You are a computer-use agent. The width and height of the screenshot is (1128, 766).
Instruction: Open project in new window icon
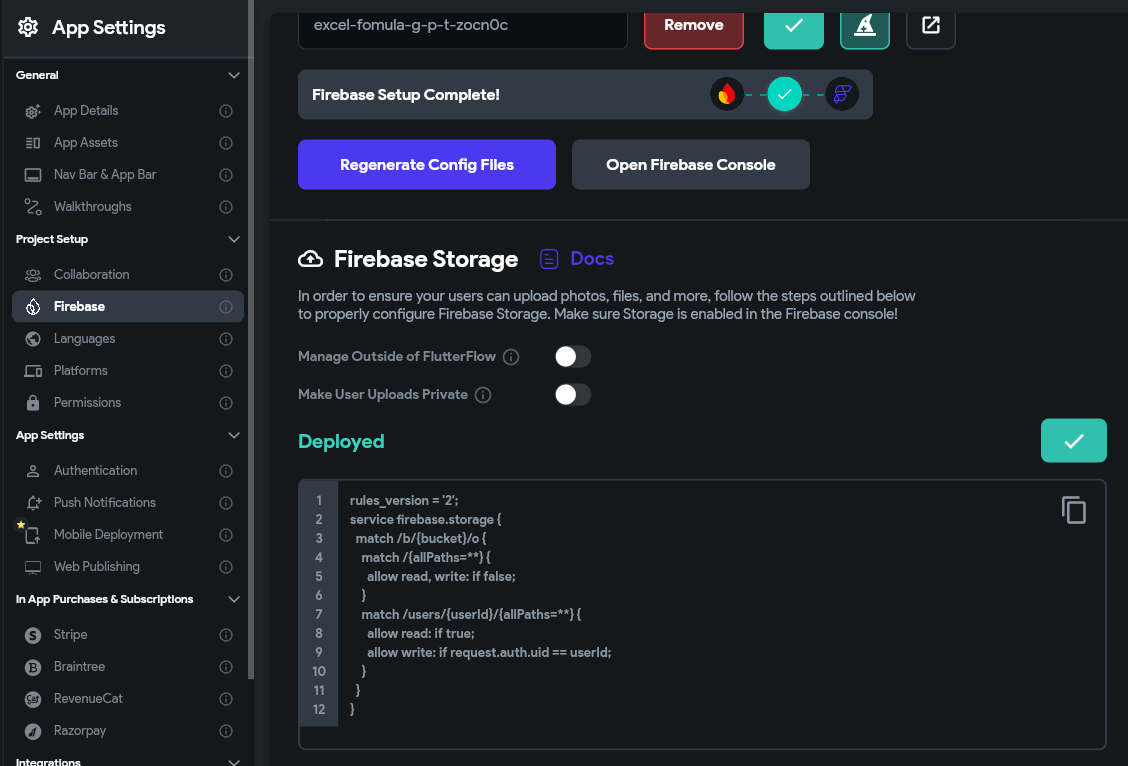point(931,26)
